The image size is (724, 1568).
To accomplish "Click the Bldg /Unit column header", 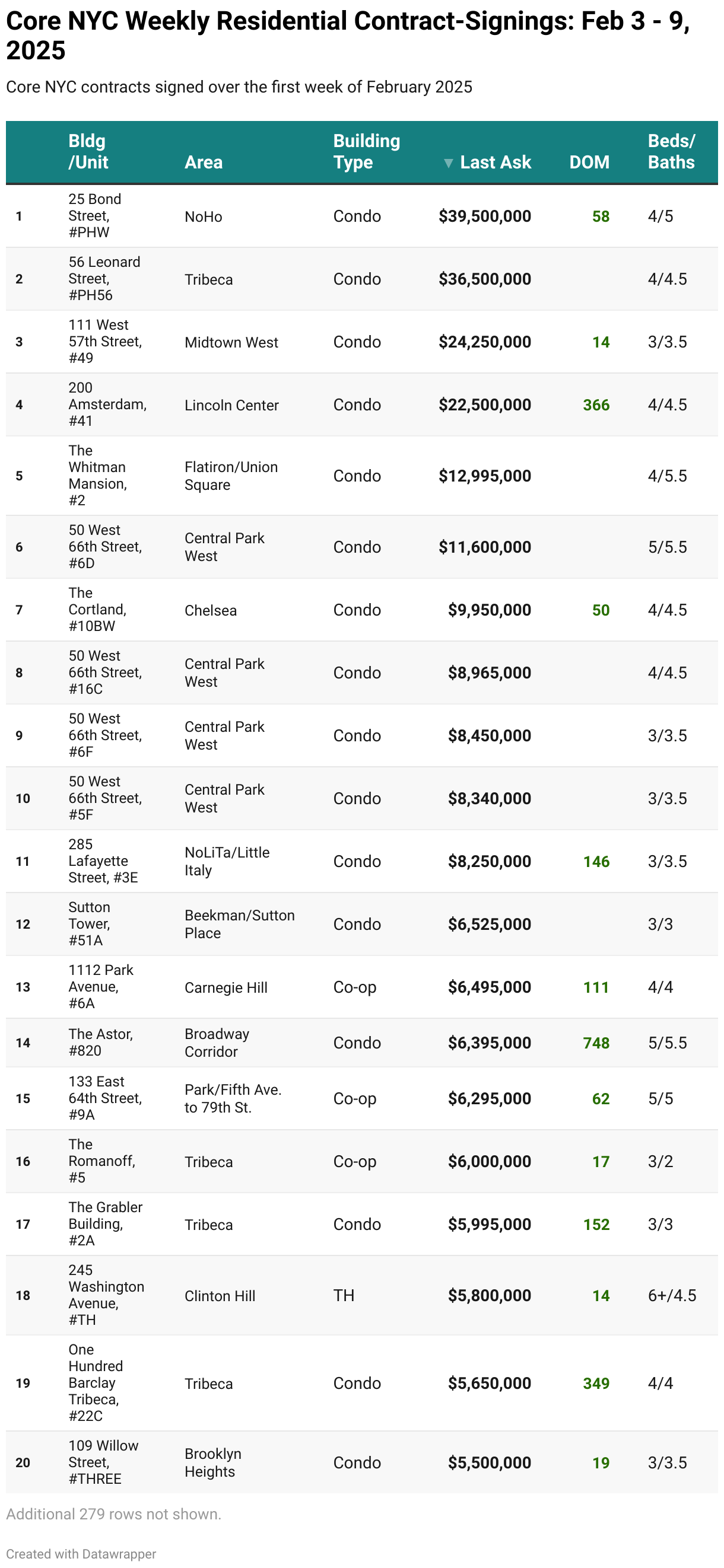I will [88, 152].
